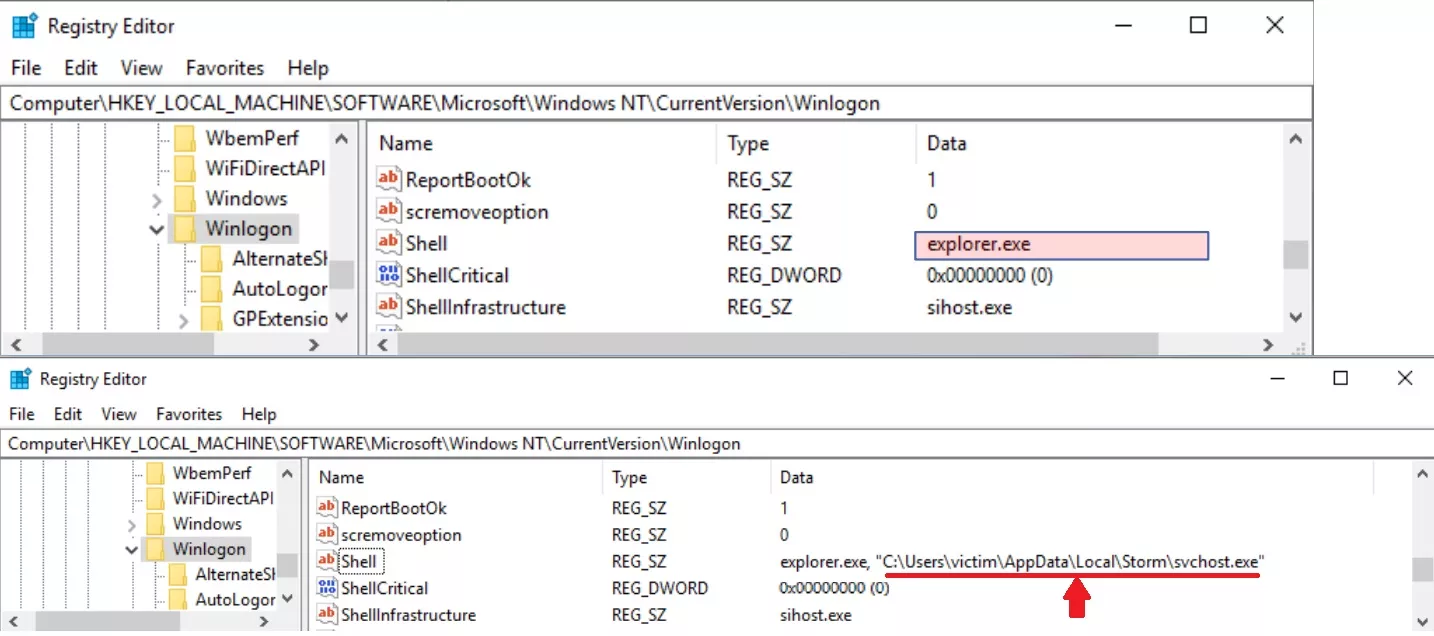This screenshot has width=1434, height=636.
Task: Select ShellCritical REG_DWORD type cell in top window
Action: click(x=784, y=275)
